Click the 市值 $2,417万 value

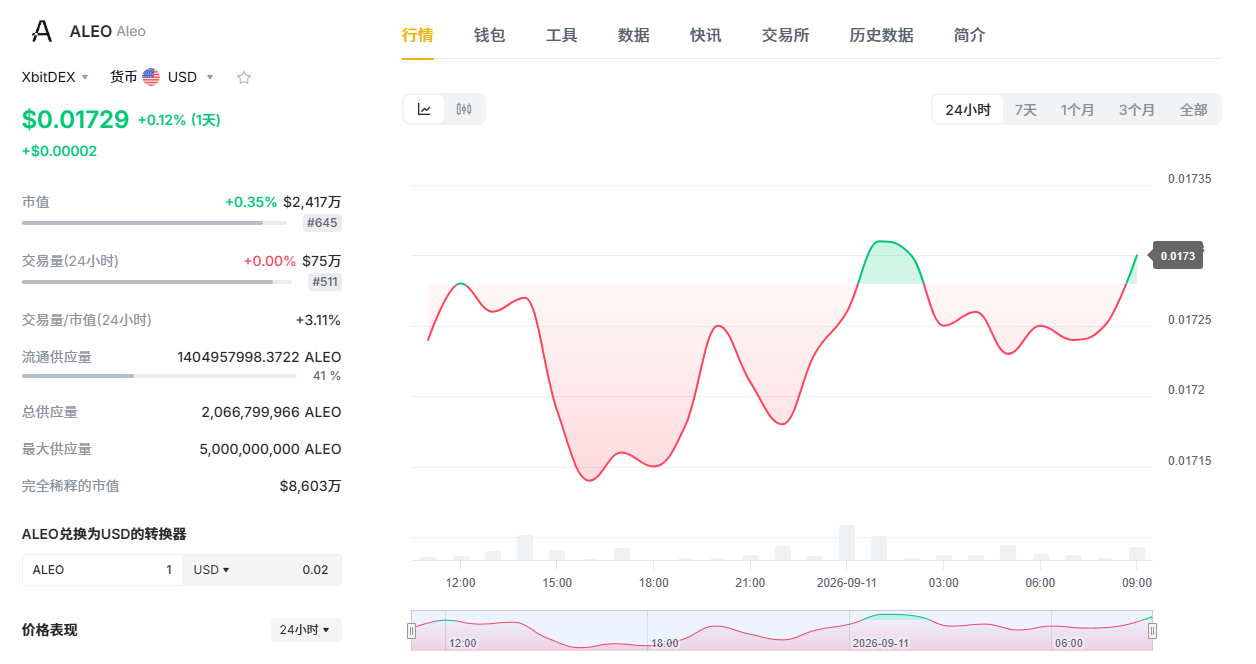point(312,202)
